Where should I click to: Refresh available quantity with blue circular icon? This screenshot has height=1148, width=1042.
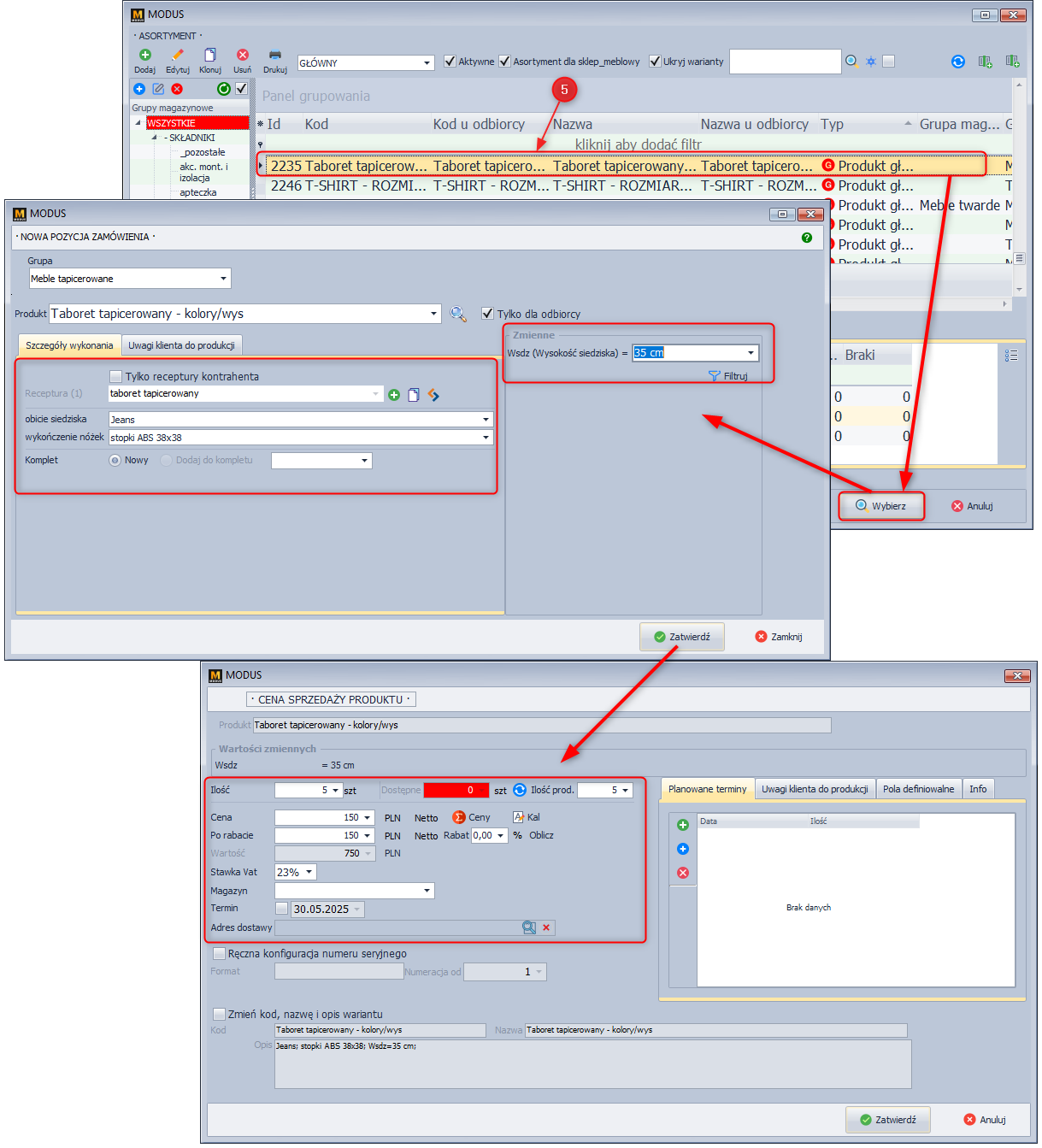click(520, 790)
